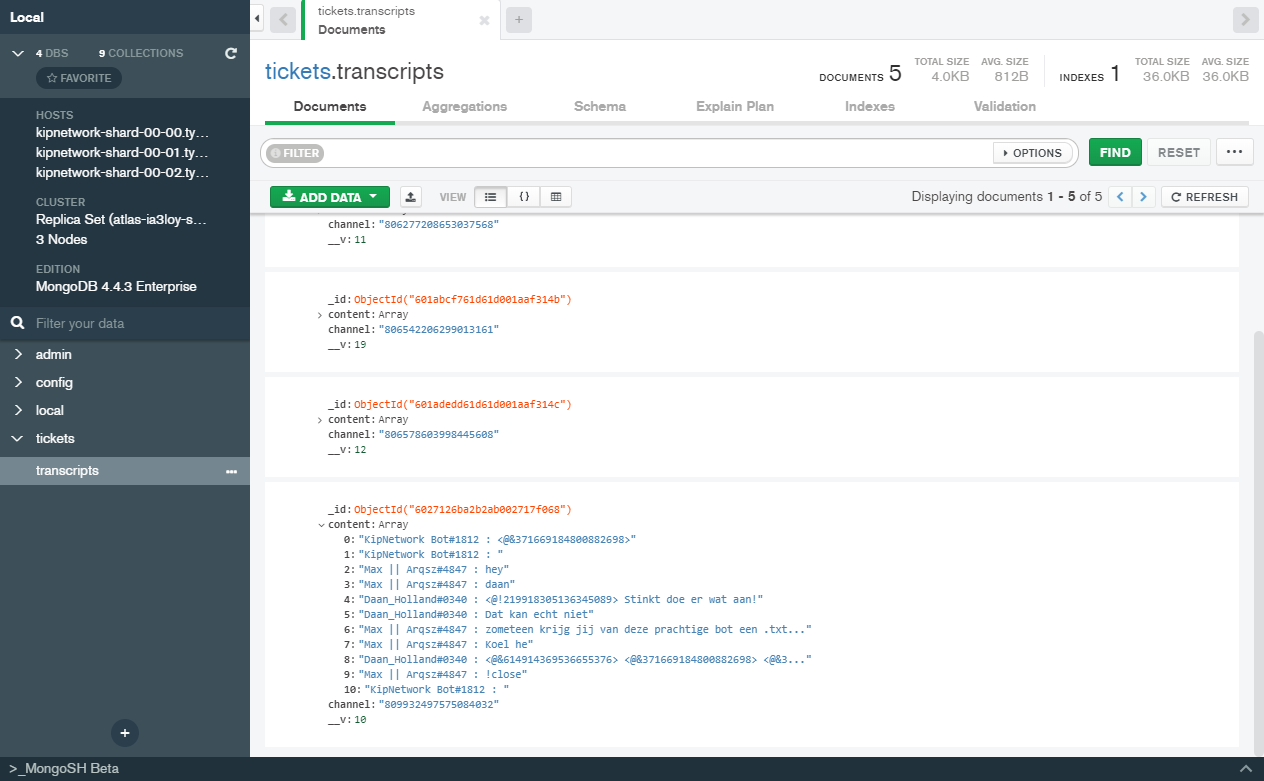1264x781 pixels.
Task: Switch to the Aggregations tab
Action: click(464, 106)
